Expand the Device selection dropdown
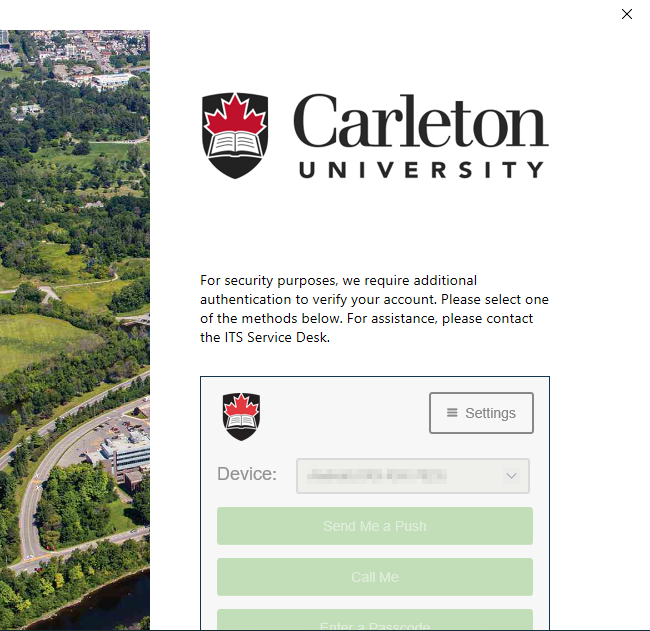Image resolution: width=650 pixels, height=631 pixels. click(412, 476)
